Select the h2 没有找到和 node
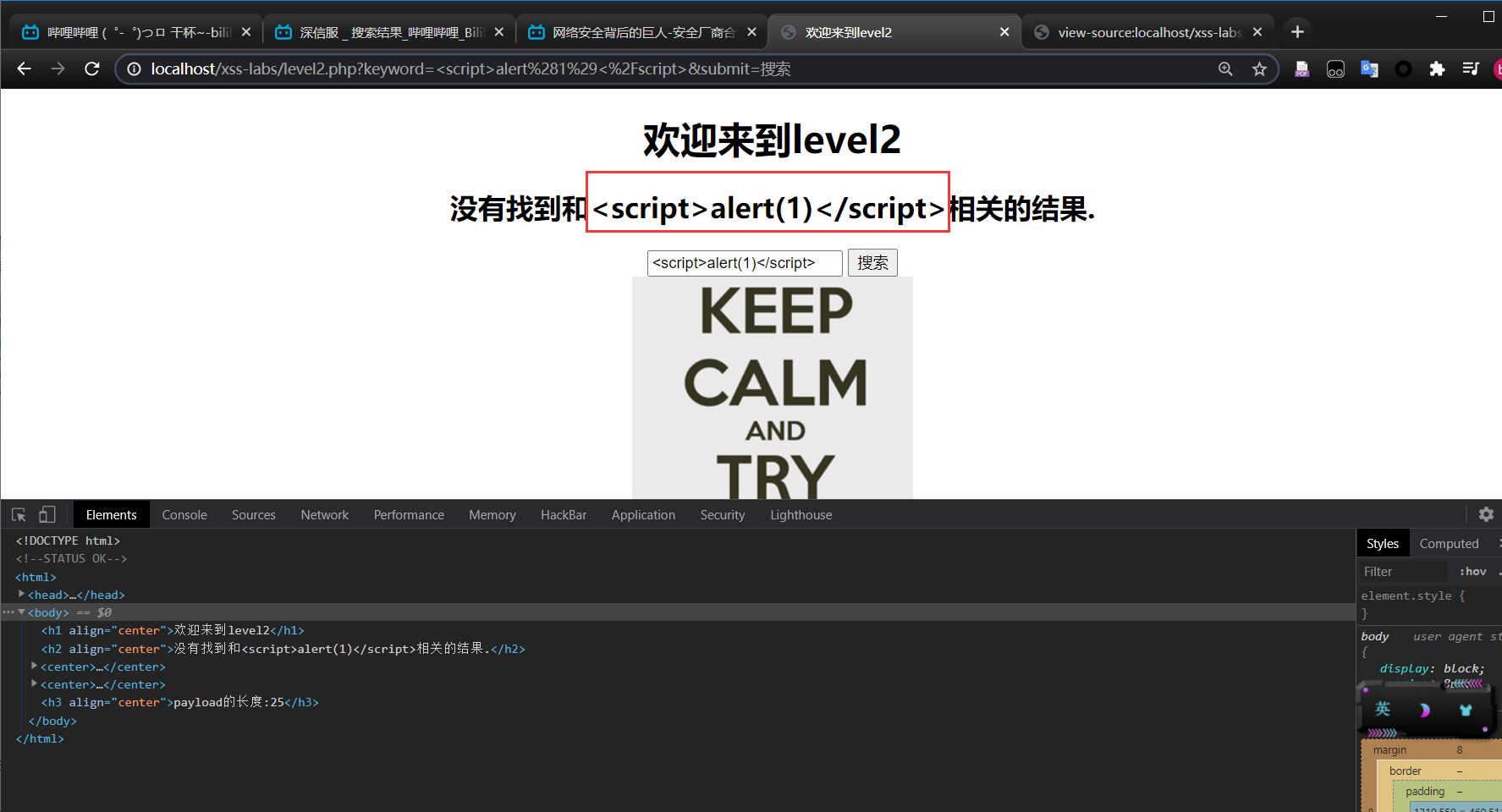1502x812 pixels. [x=283, y=649]
